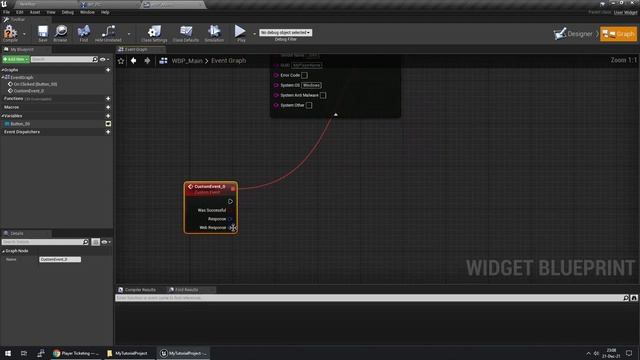Open Find in the blueprint toolbar
The height and width of the screenshot is (360, 640).
(84, 33)
